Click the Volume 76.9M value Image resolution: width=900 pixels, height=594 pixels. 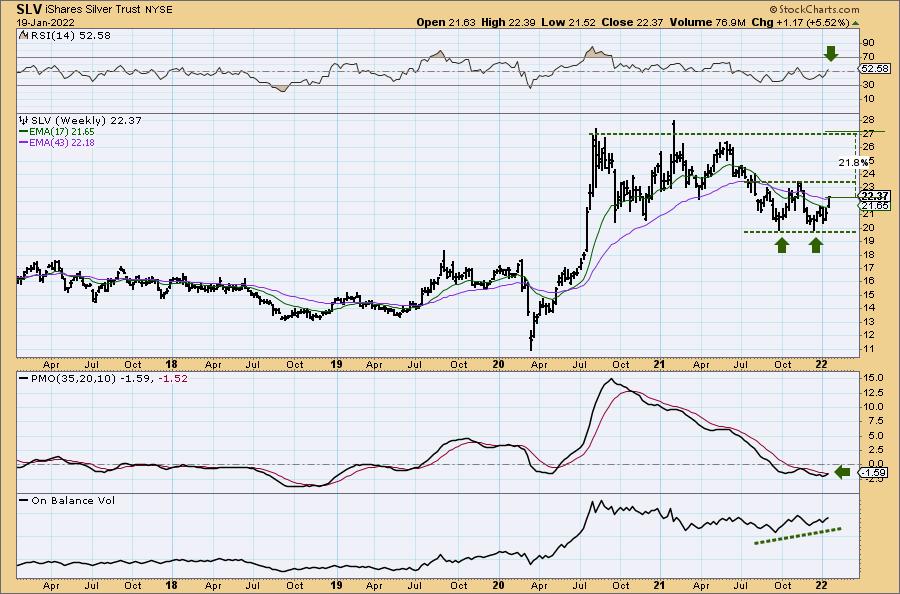tap(707, 22)
